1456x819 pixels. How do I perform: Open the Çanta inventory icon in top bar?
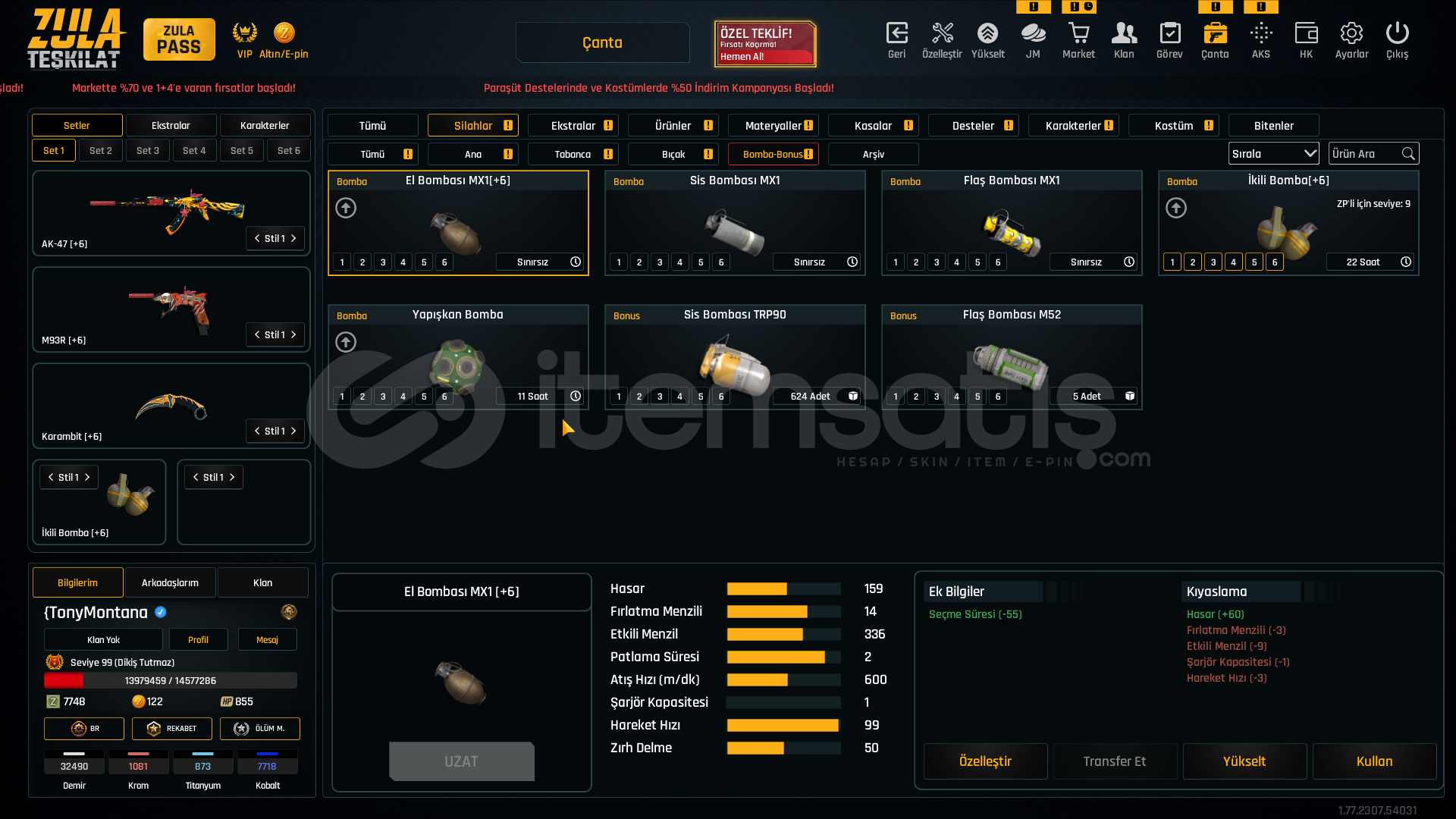click(1215, 33)
